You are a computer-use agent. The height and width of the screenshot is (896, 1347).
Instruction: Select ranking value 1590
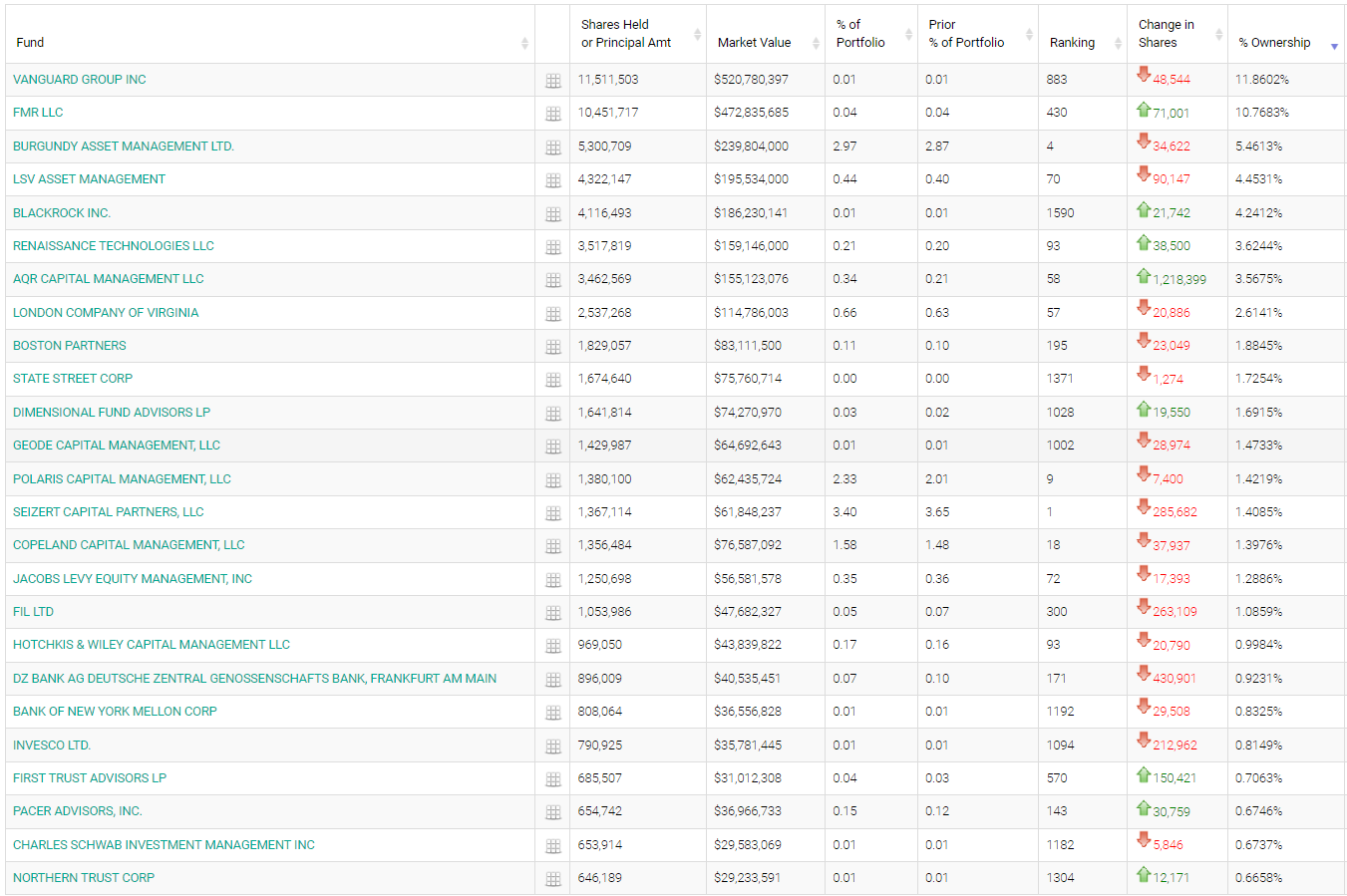point(1061,213)
